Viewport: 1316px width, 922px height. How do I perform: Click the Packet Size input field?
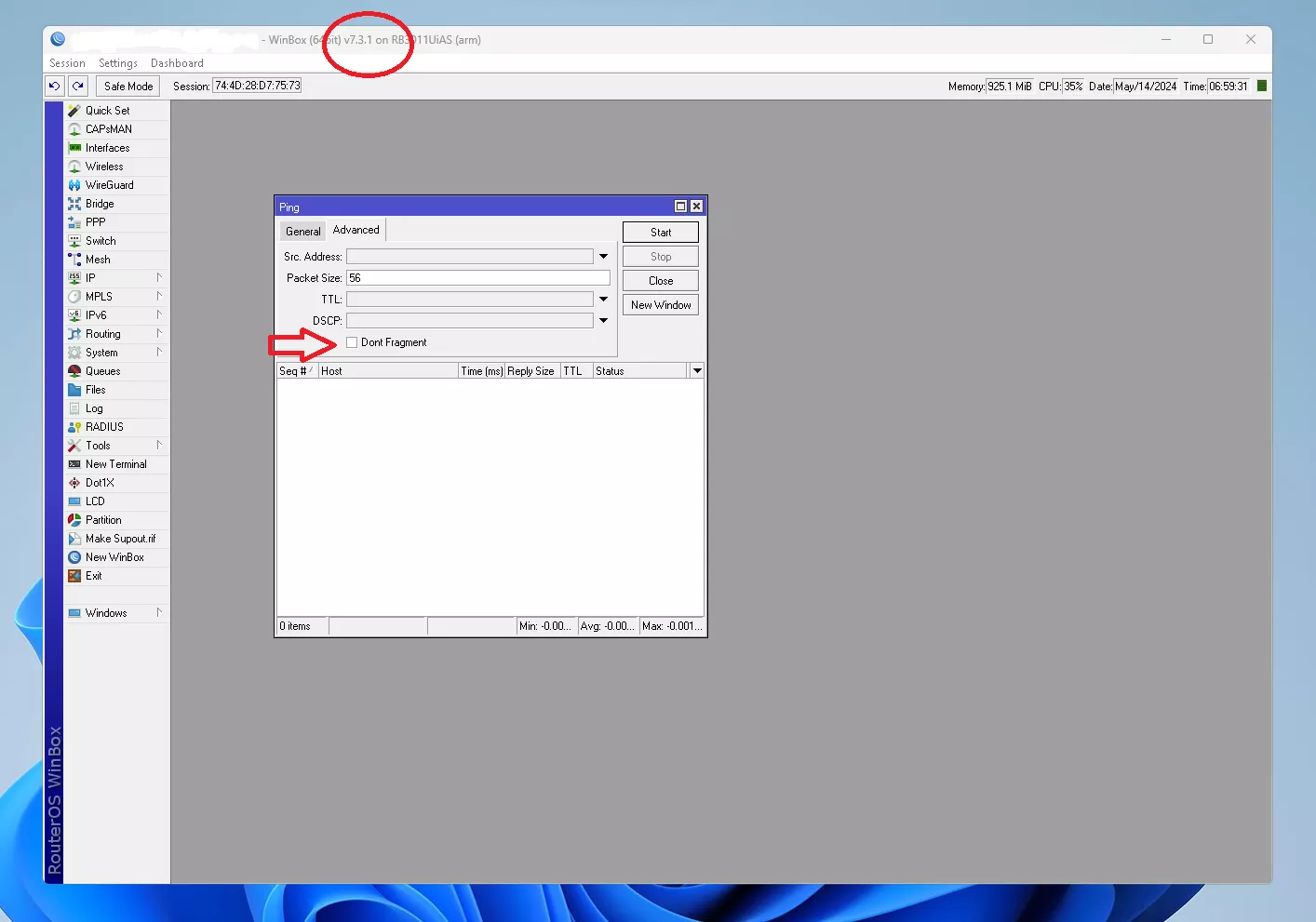[x=477, y=278]
